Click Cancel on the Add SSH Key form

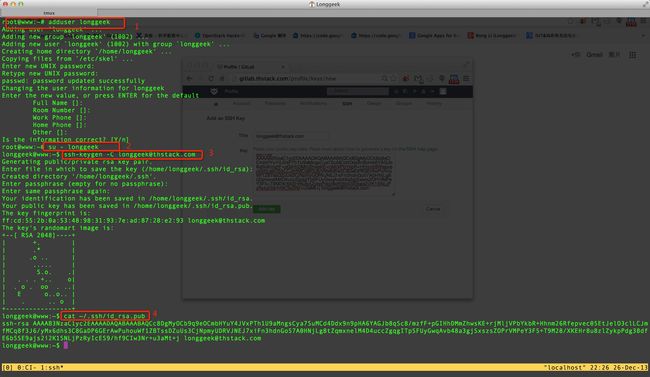[x=433, y=209]
